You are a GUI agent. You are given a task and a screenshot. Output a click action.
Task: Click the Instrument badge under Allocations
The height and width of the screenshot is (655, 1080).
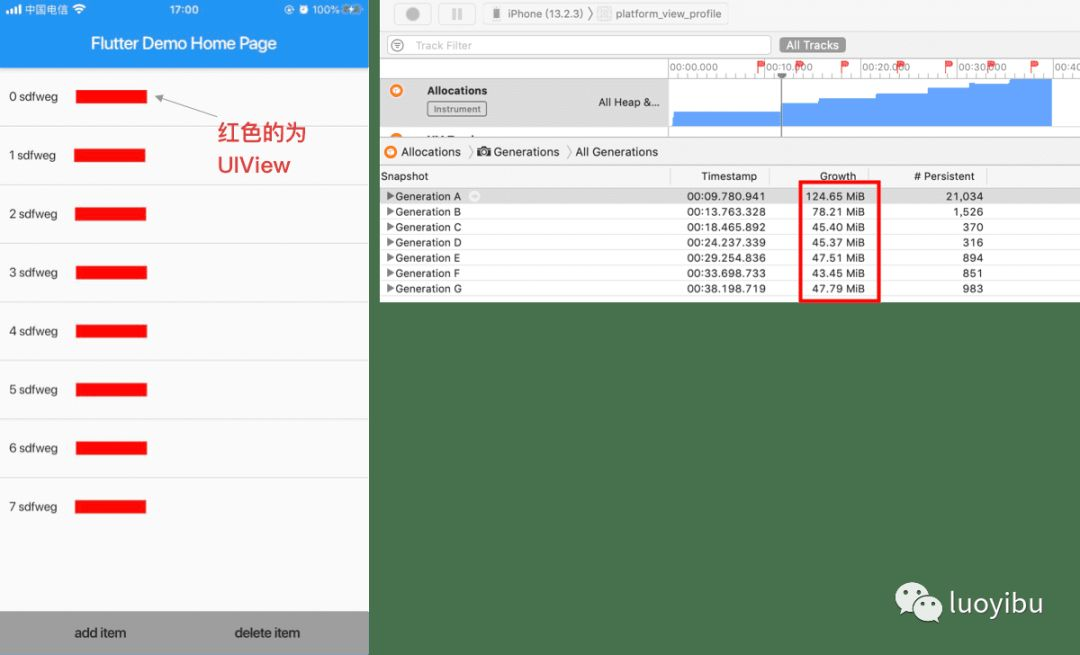point(457,109)
